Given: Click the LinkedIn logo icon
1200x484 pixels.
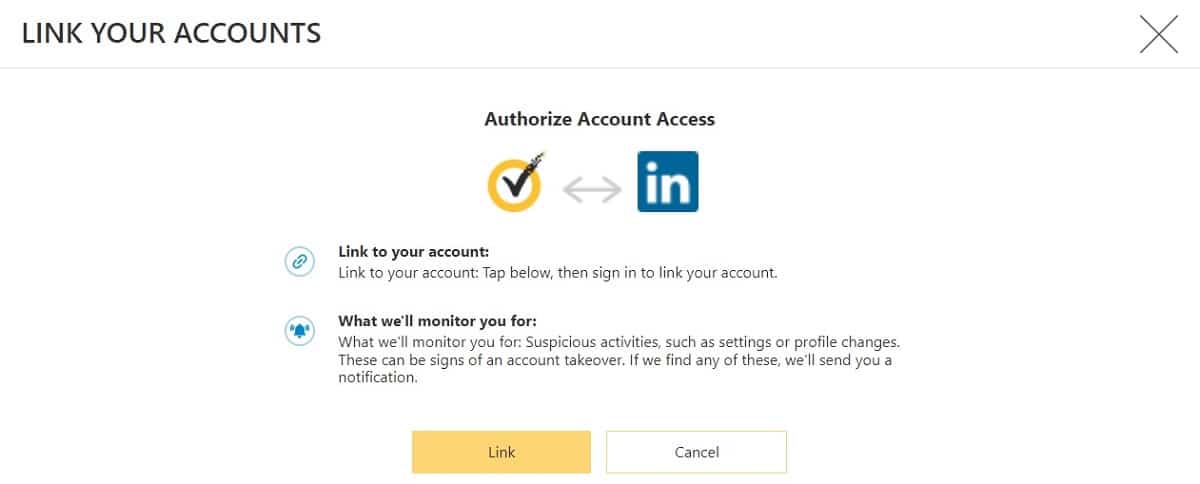Looking at the screenshot, I should coord(668,181).
